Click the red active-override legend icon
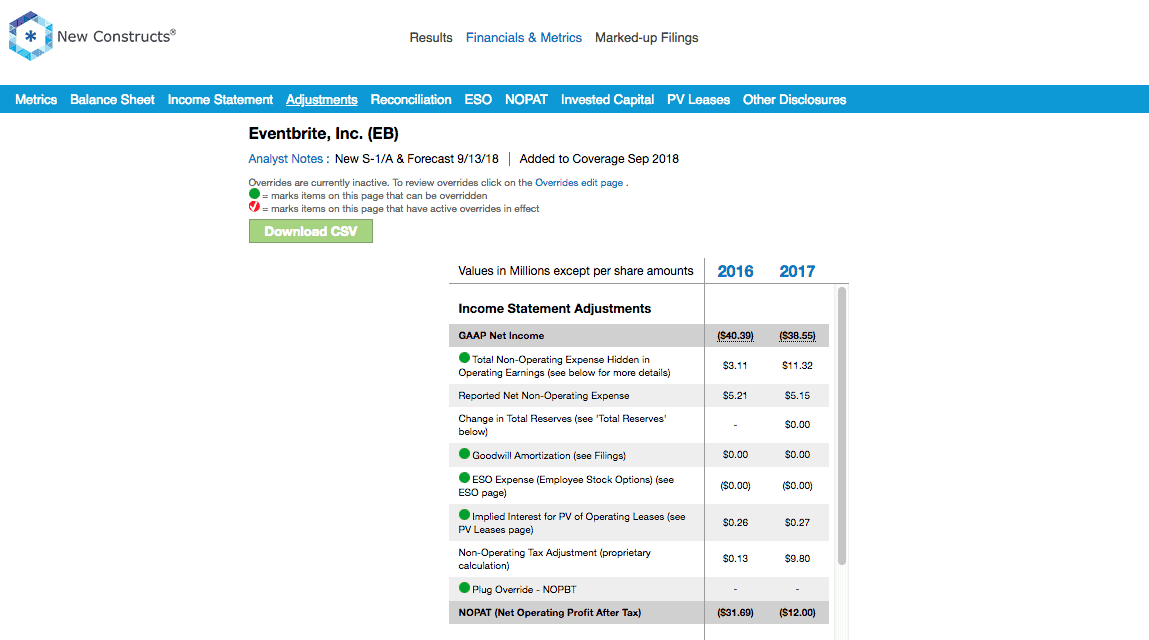The width and height of the screenshot is (1149, 640). click(x=254, y=207)
